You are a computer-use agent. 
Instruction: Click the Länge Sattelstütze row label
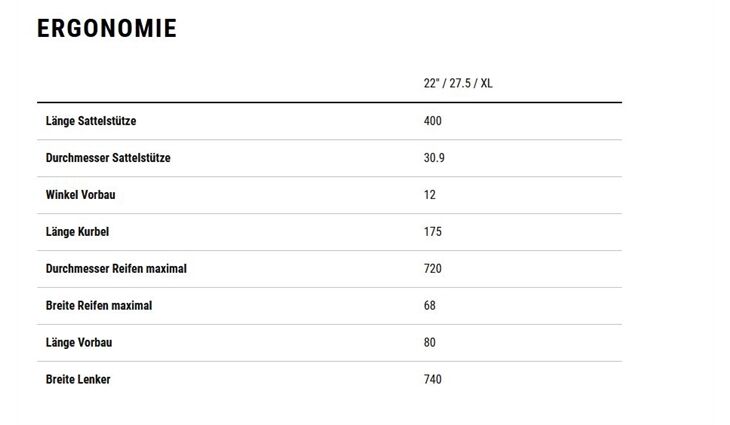pos(91,121)
